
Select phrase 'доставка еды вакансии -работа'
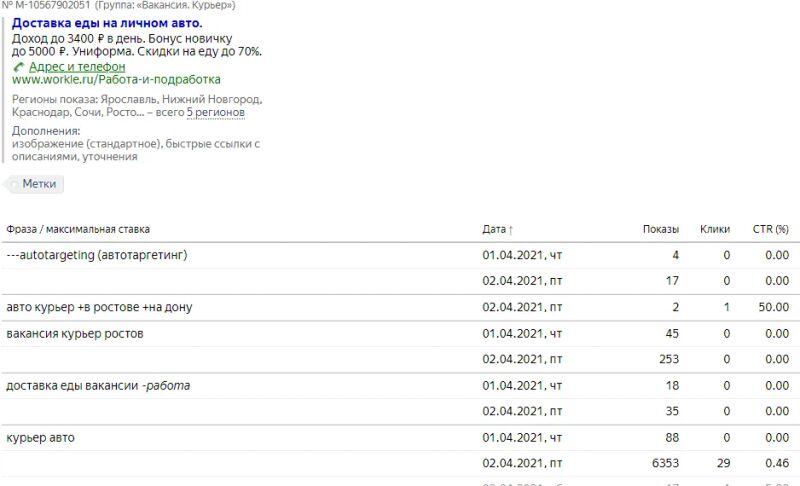tap(98, 385)
